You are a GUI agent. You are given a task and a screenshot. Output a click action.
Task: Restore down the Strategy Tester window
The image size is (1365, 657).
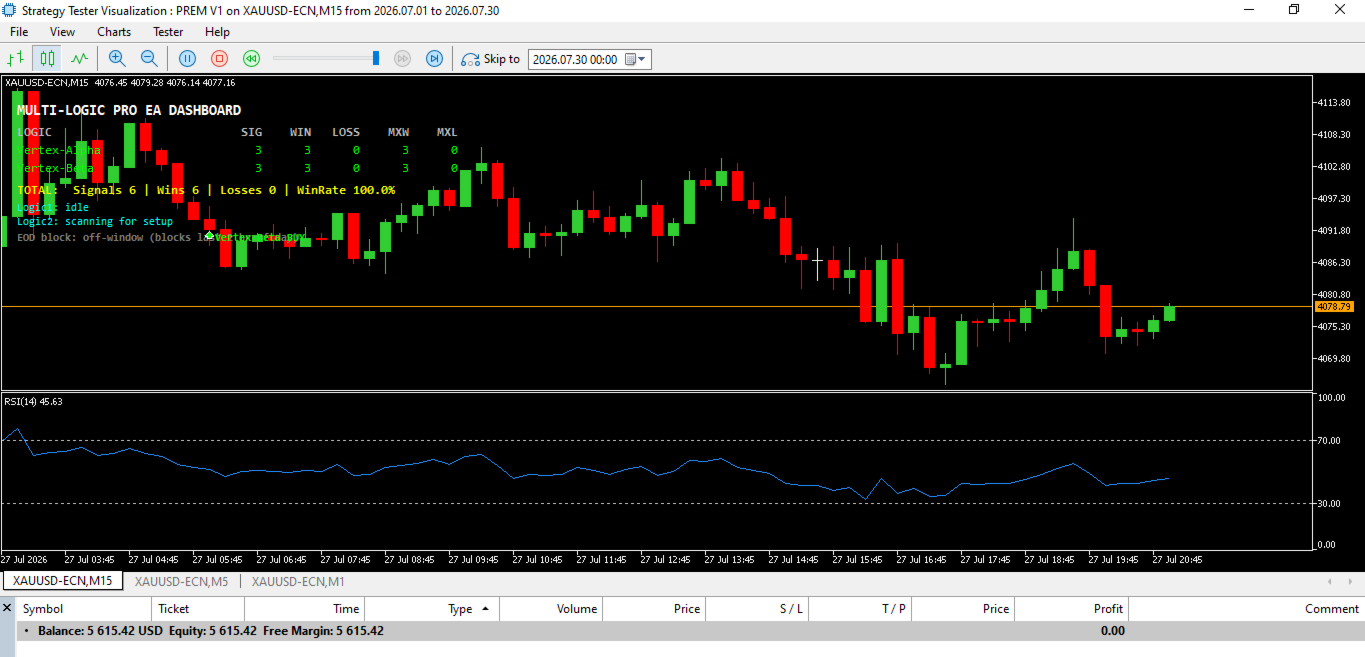point(1294,10)
